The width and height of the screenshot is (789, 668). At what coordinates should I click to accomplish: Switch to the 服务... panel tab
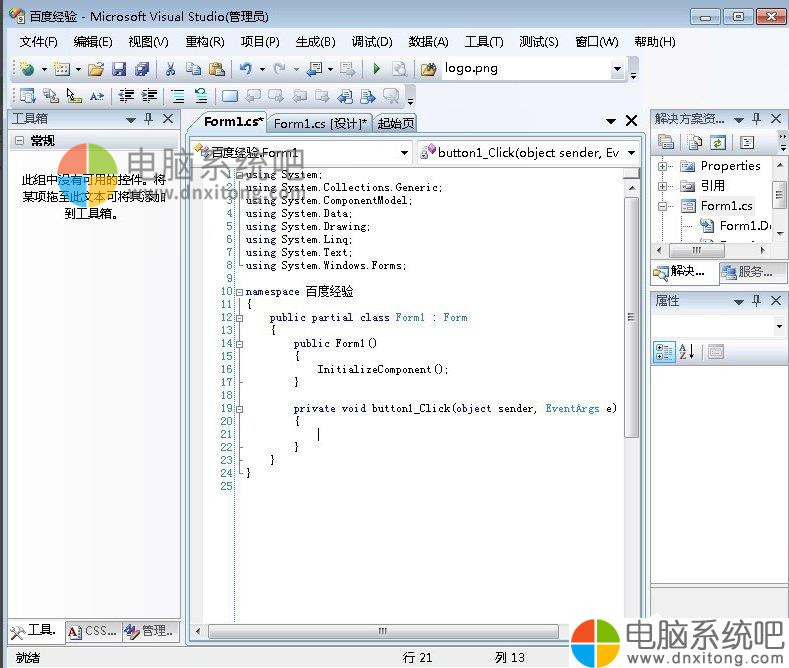point(753,272)
